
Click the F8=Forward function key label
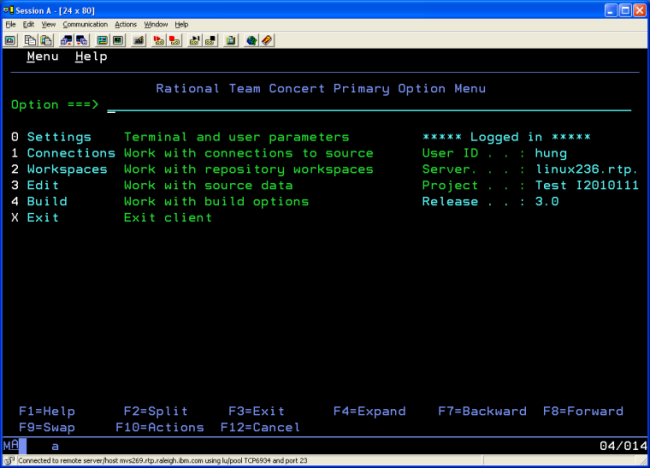pyautogui.click(x=583, y=411)
